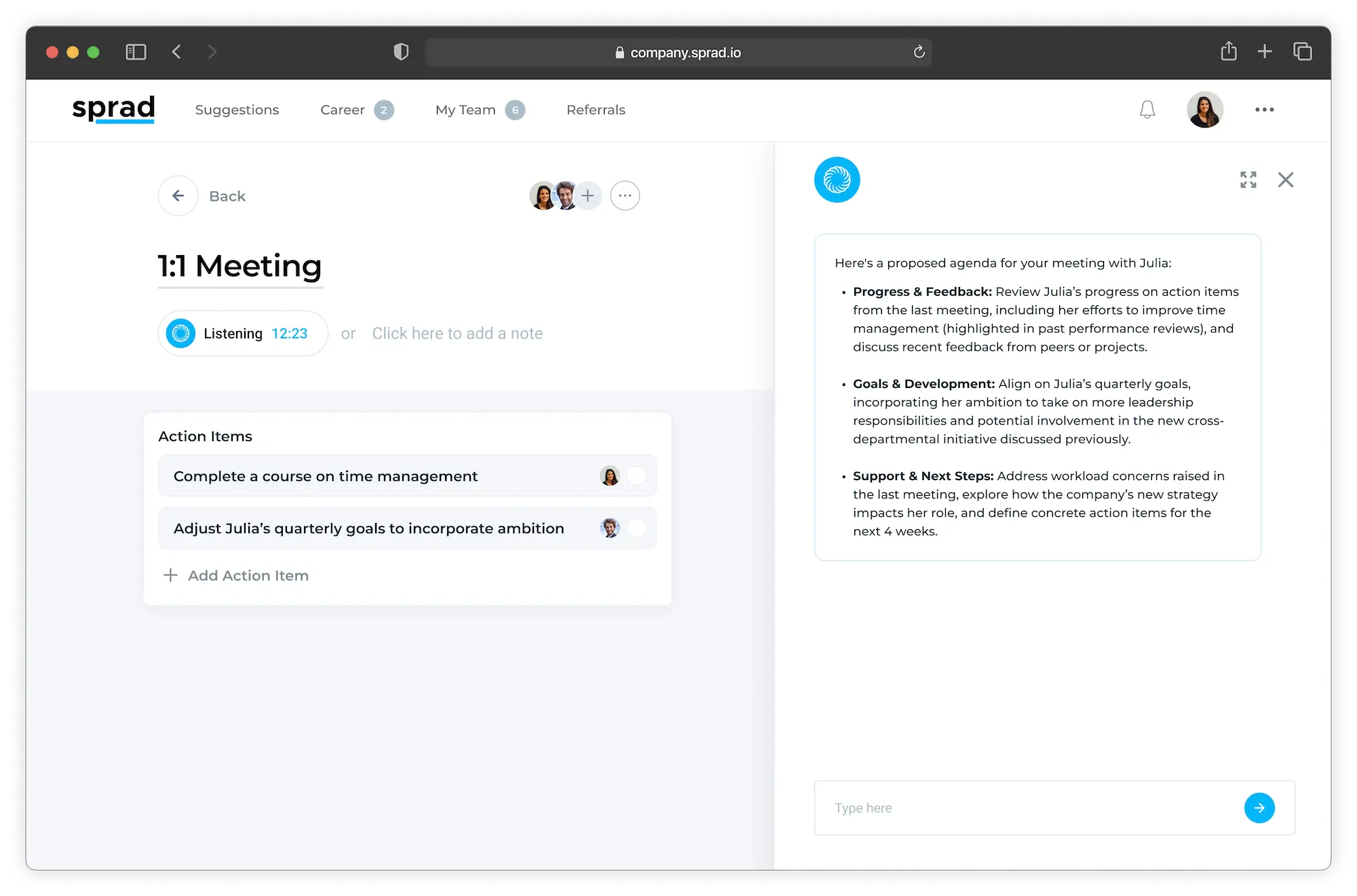This screenshot has width=1357, height=896.
Task: Close the assistant panel
Action: (1286, 180)
